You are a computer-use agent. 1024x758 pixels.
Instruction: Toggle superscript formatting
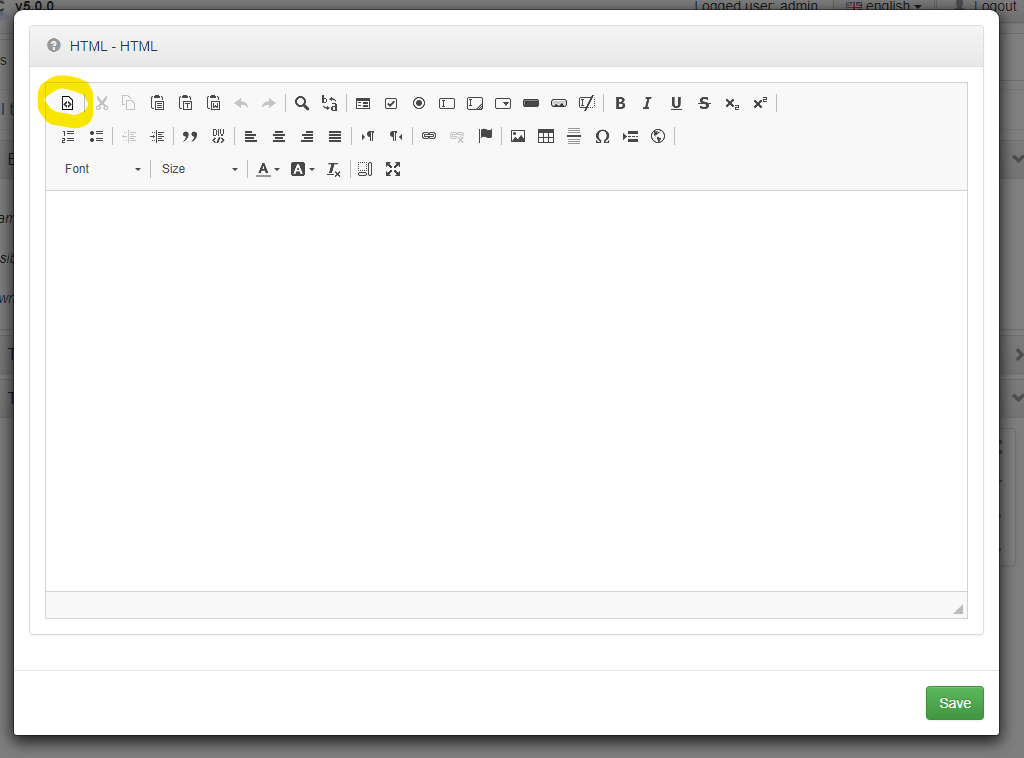[x=760, y=103]
